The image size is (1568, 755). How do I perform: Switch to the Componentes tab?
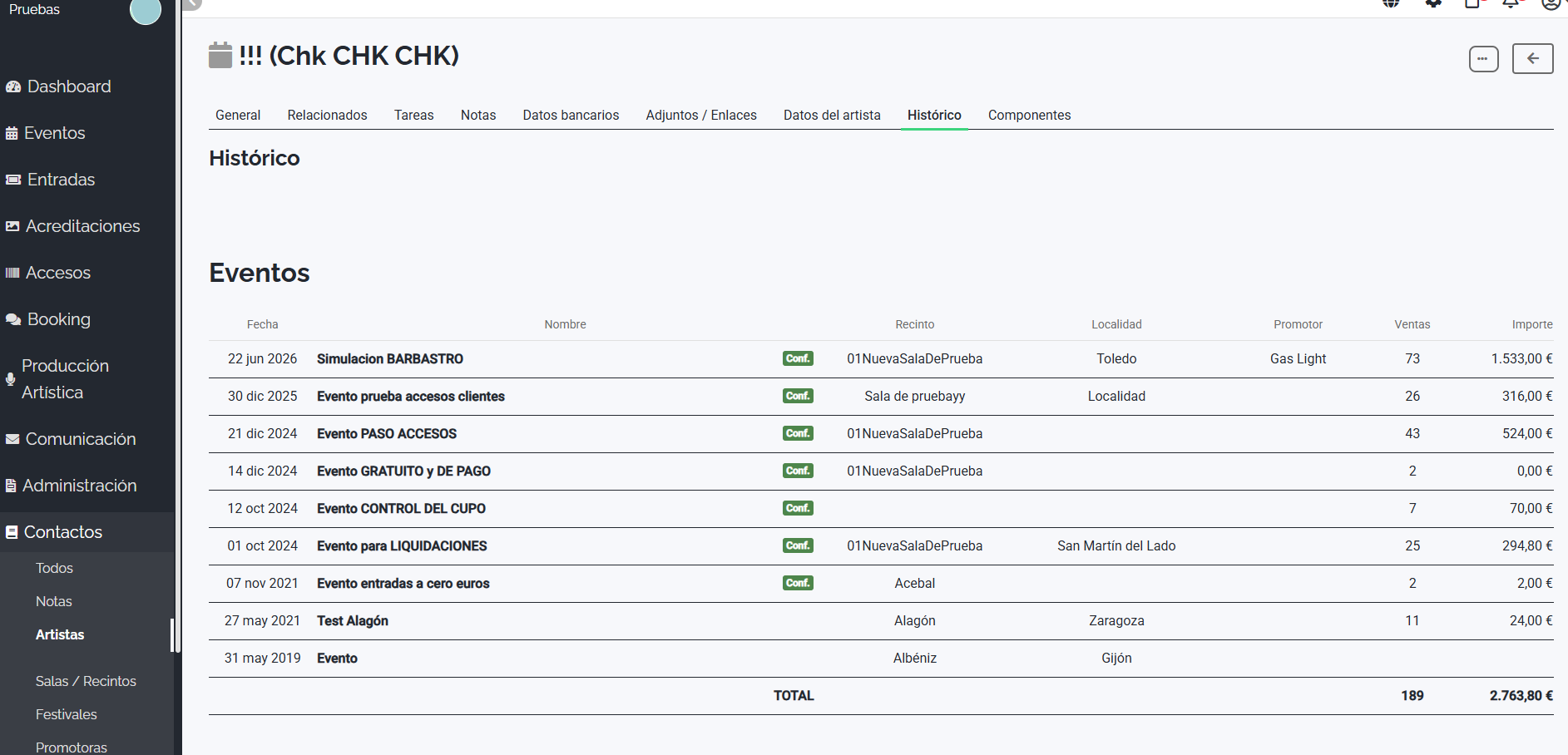tap(1029, 116)
